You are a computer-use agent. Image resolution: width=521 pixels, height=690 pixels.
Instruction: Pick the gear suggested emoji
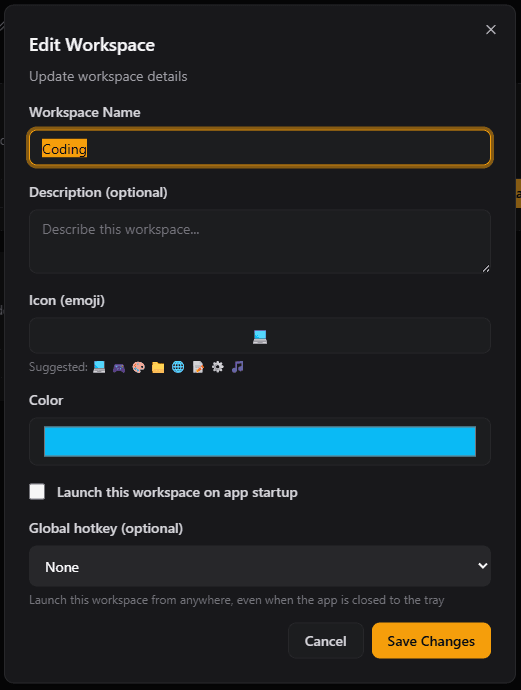coord(217,367)
